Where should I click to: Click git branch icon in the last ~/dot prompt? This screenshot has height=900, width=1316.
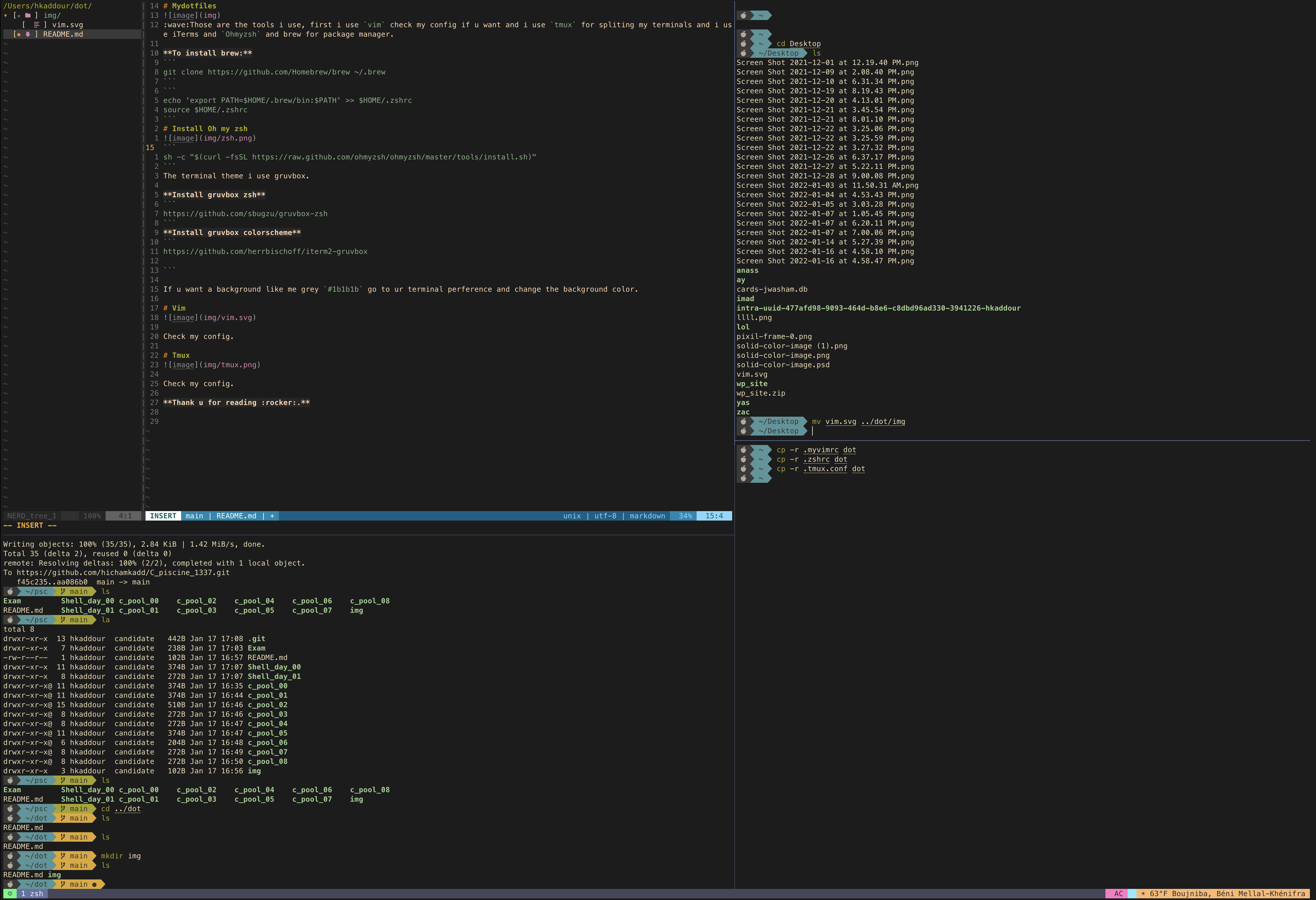click(x=63, y=884)
